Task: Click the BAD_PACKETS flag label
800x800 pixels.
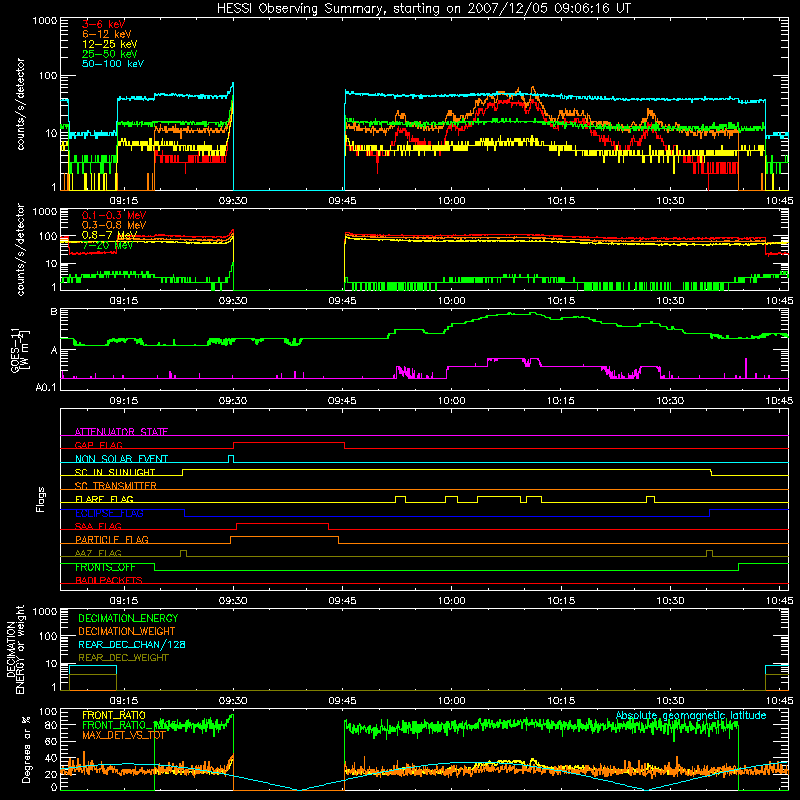Action: (109, 580)
